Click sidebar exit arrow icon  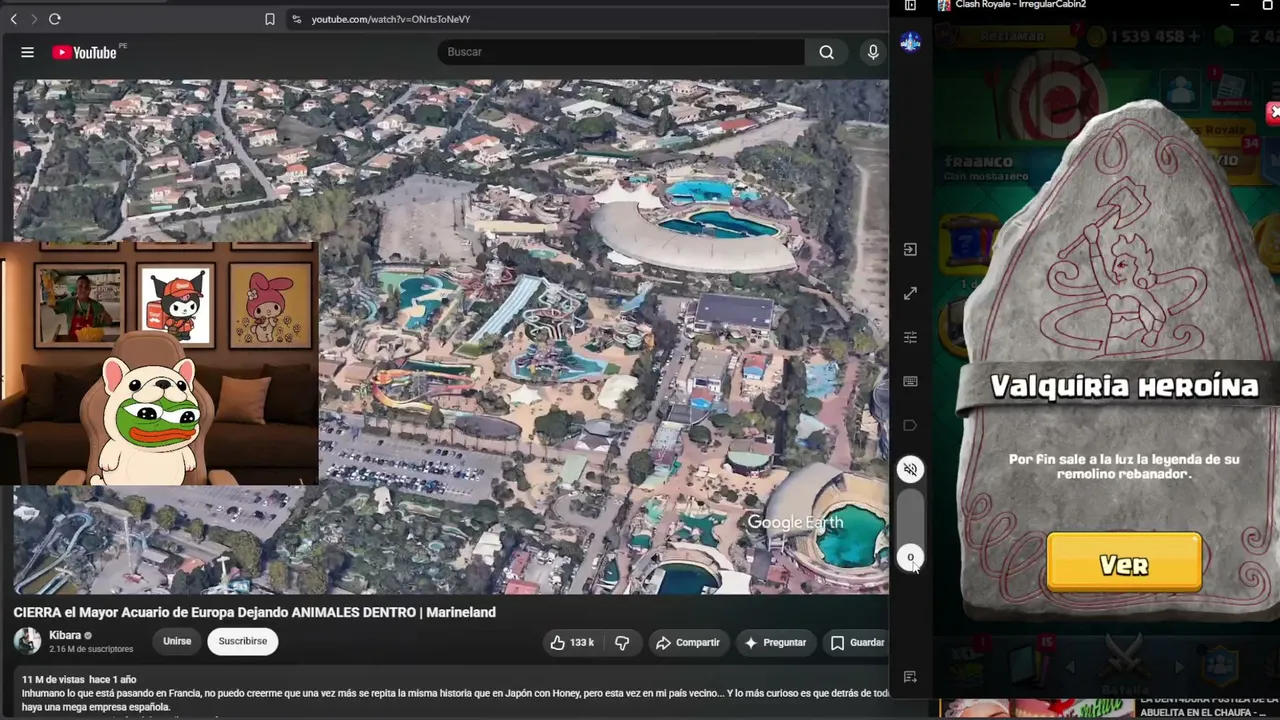[910, 249]
